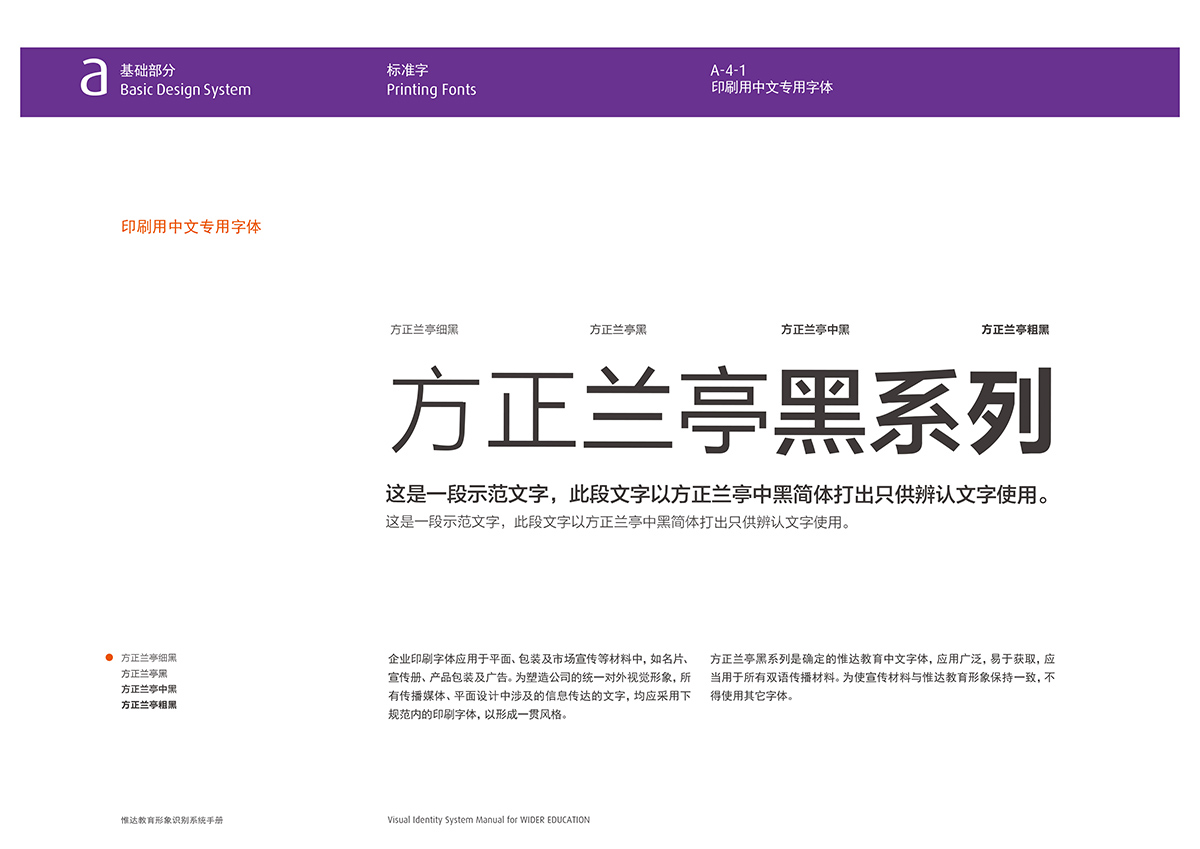The width and height of the screenshot is (1200, 849).
Task: Select the "方正兰亭细黑" label above the large title
Action: (x=424, y=329)
